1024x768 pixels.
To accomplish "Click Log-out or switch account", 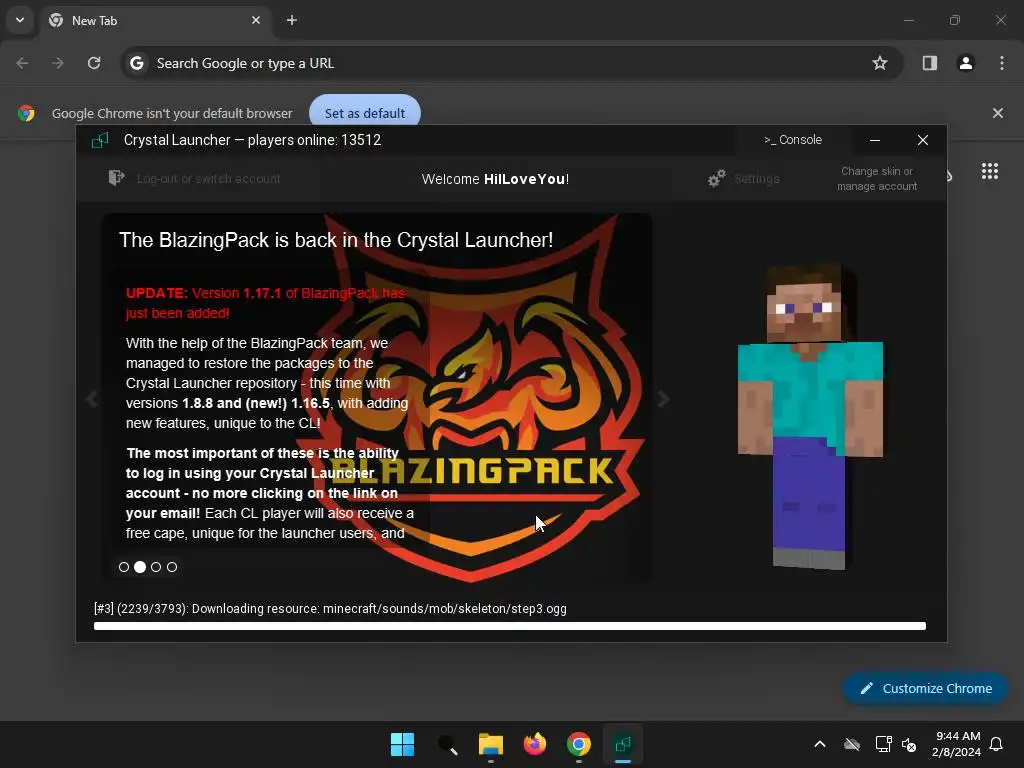I will (x=208, y=178).
